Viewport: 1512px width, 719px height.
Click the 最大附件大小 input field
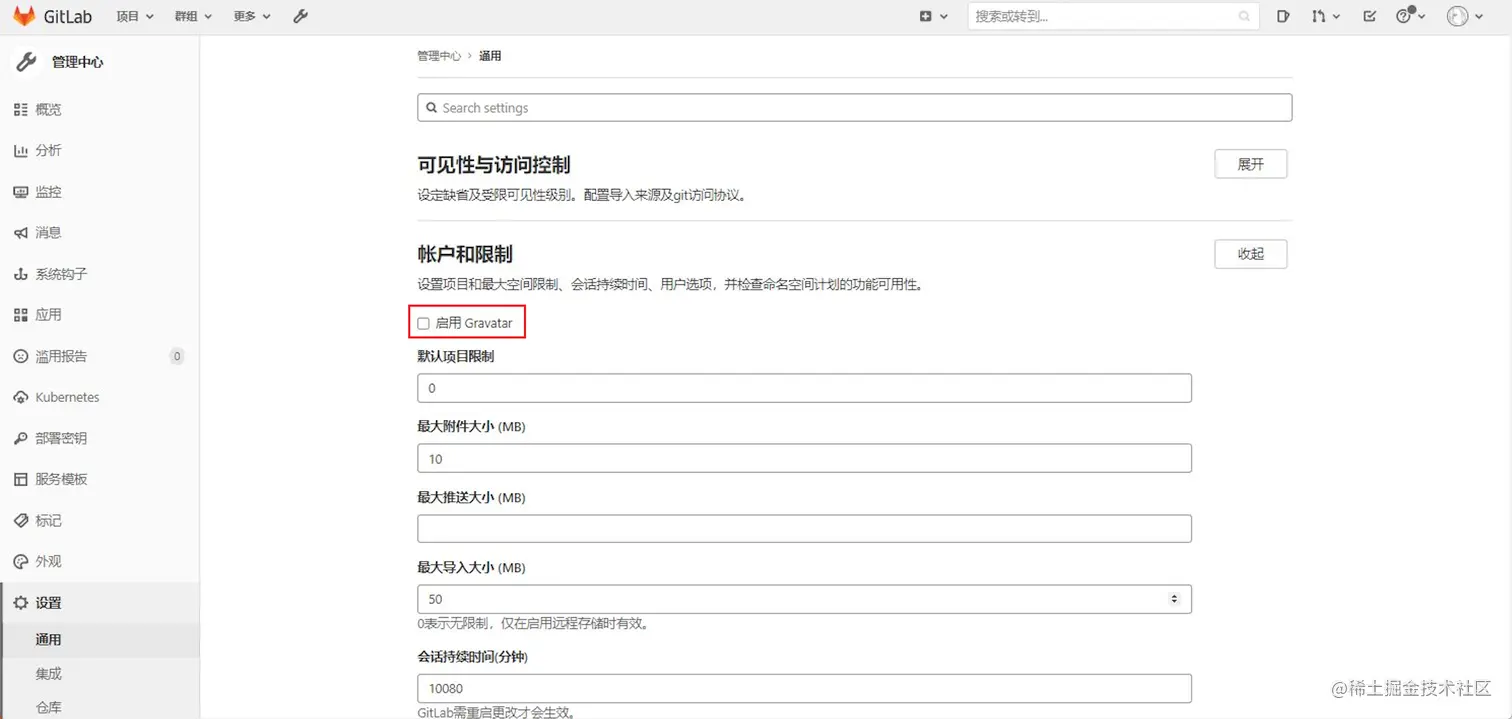[x=804, y=459]
